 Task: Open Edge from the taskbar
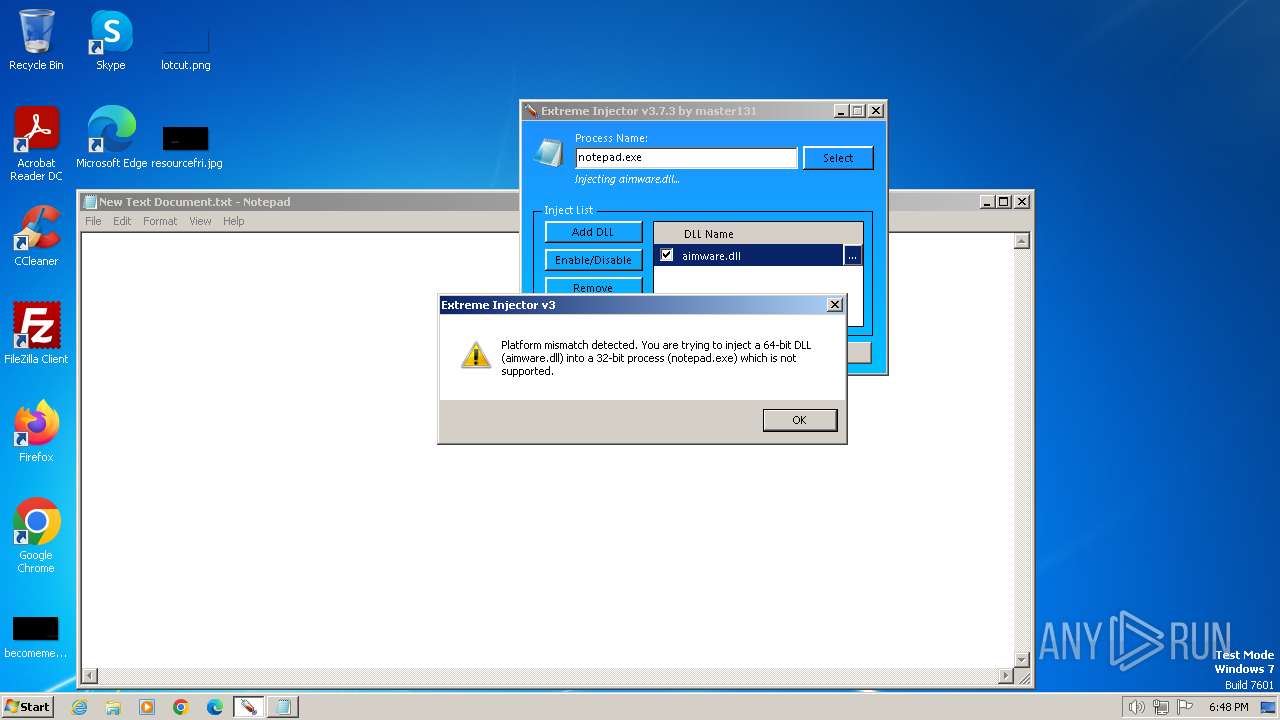tap(215, 707)
